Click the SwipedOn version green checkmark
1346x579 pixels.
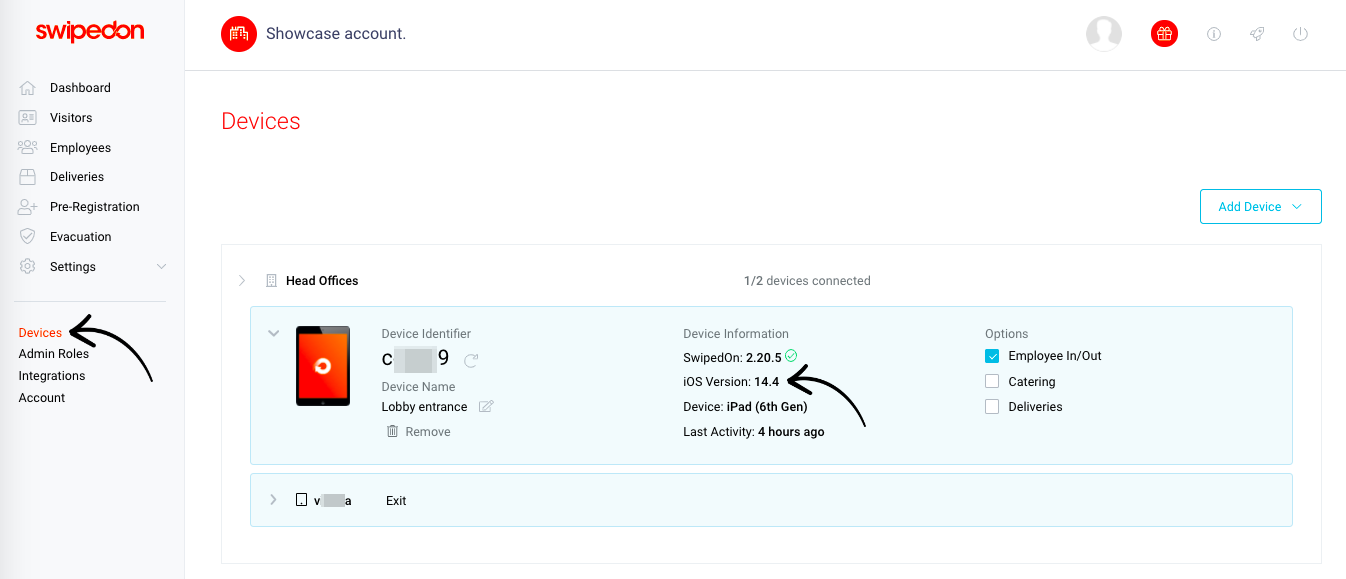click(791, 355)
